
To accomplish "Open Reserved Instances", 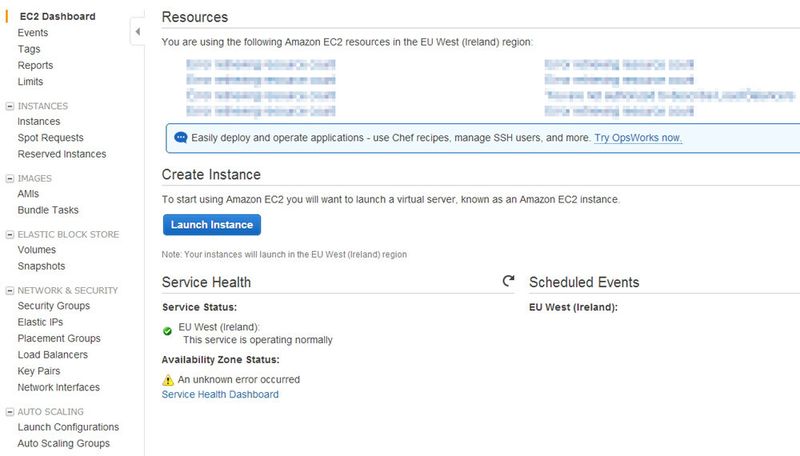I will click(62, 154).
